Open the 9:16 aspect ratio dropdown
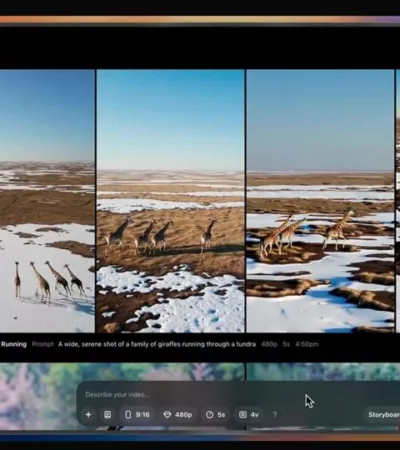 137,415
